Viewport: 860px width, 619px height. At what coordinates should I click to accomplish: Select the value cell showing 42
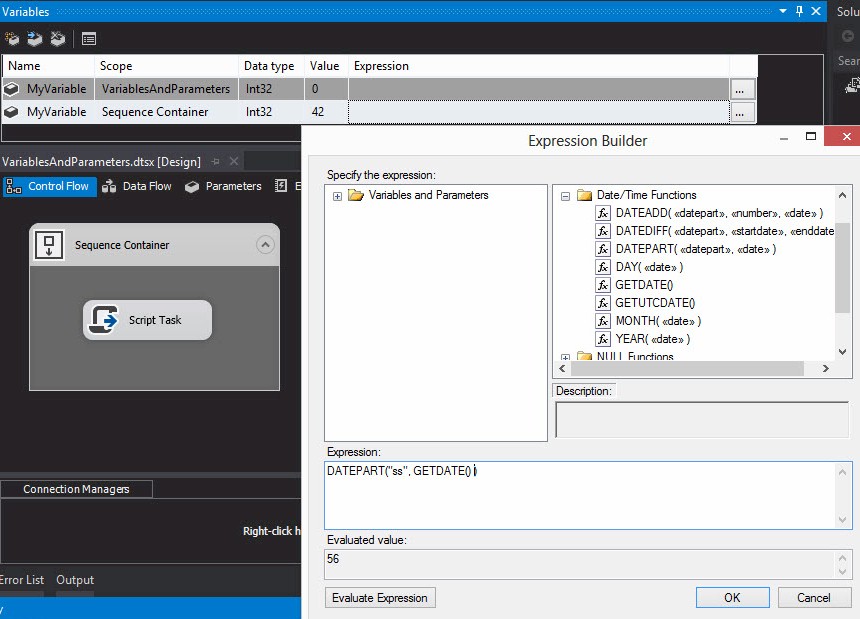click(x=326, y=112)
